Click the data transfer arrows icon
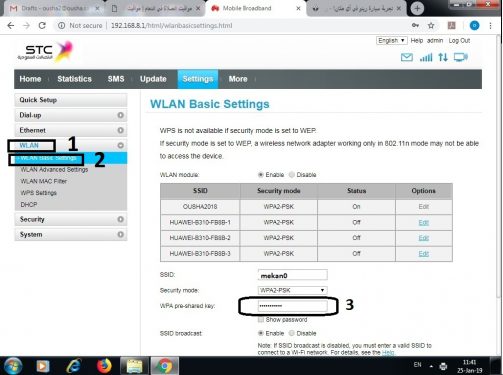The image size is (503, 375). [x=443, y=57]
